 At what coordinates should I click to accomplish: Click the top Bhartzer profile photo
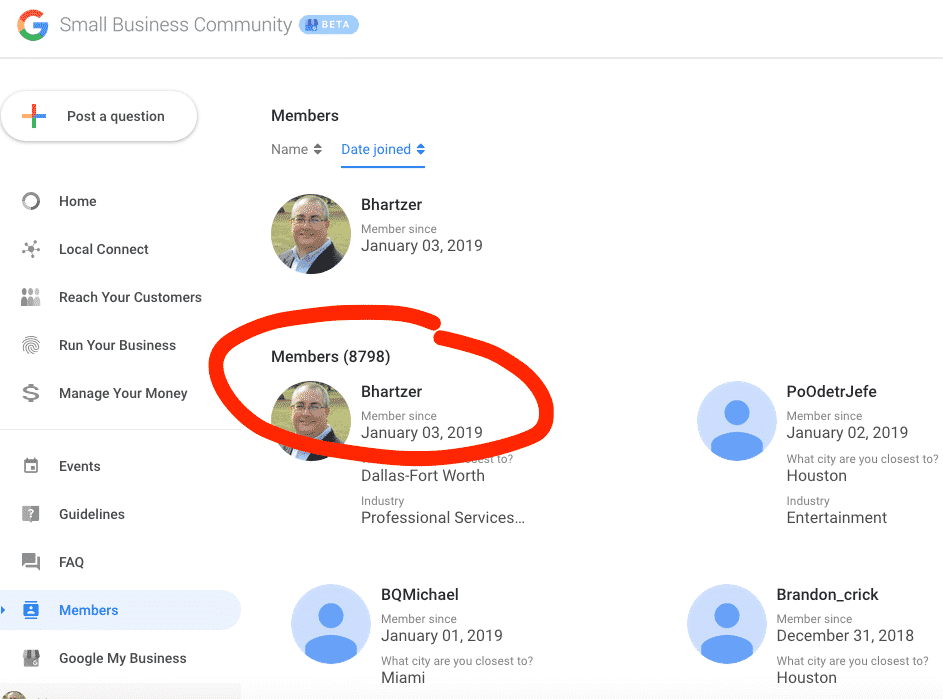311,233
